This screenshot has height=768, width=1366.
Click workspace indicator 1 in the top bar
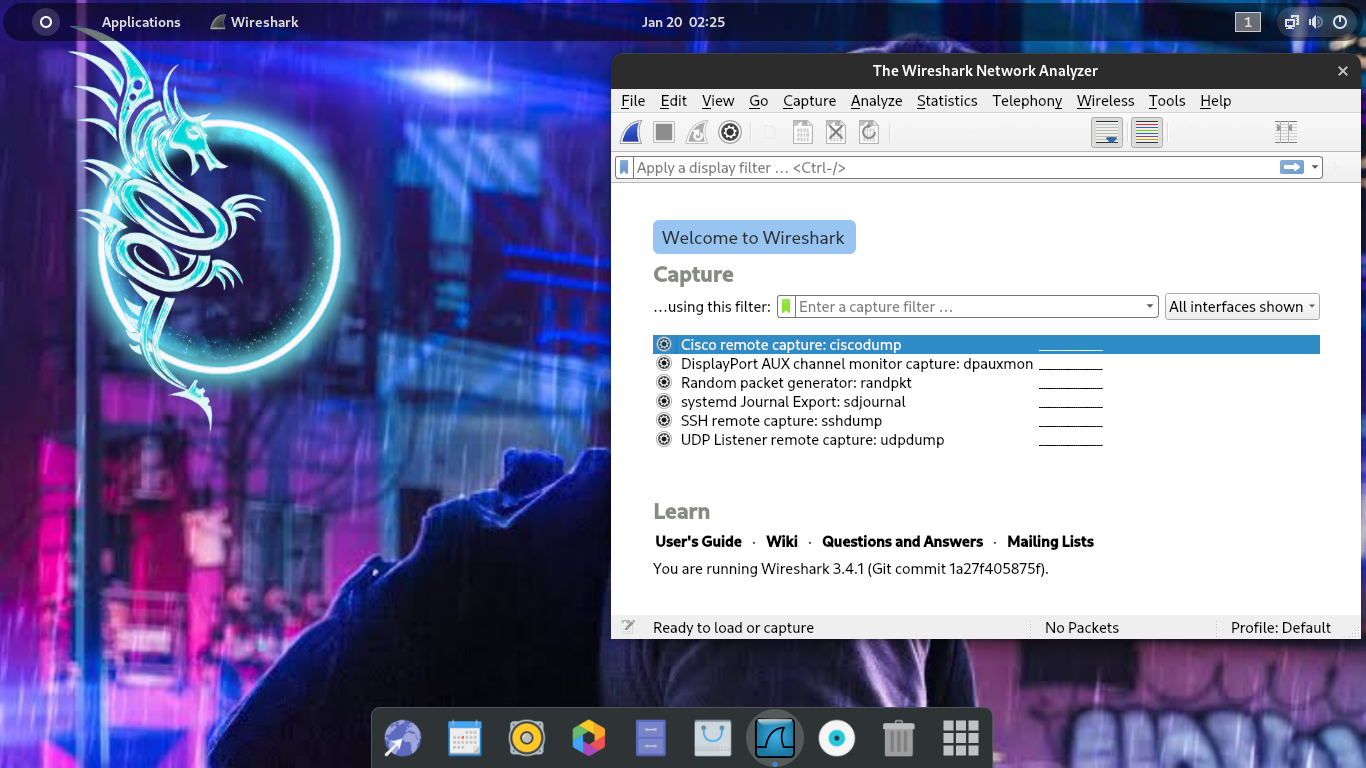click(1247, 22)
